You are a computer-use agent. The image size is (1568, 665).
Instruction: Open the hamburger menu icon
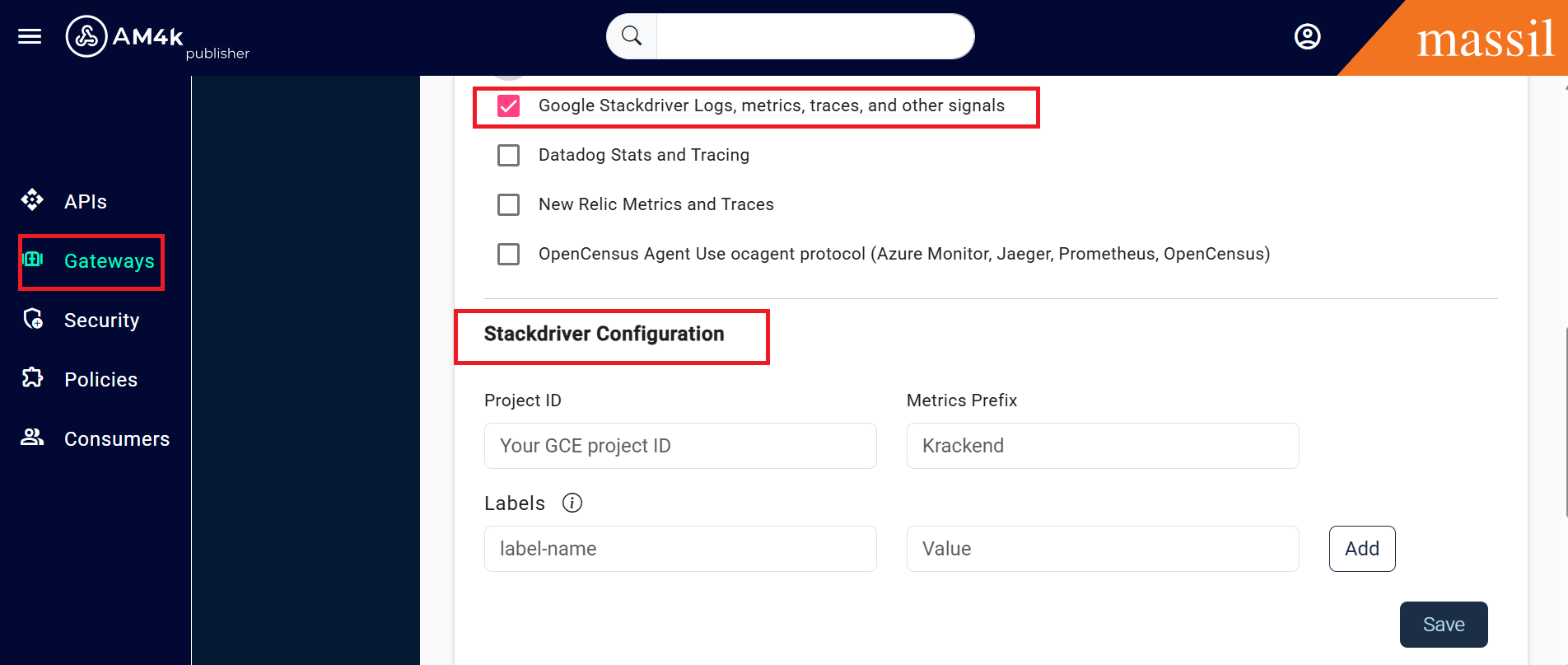click(30, 36)
